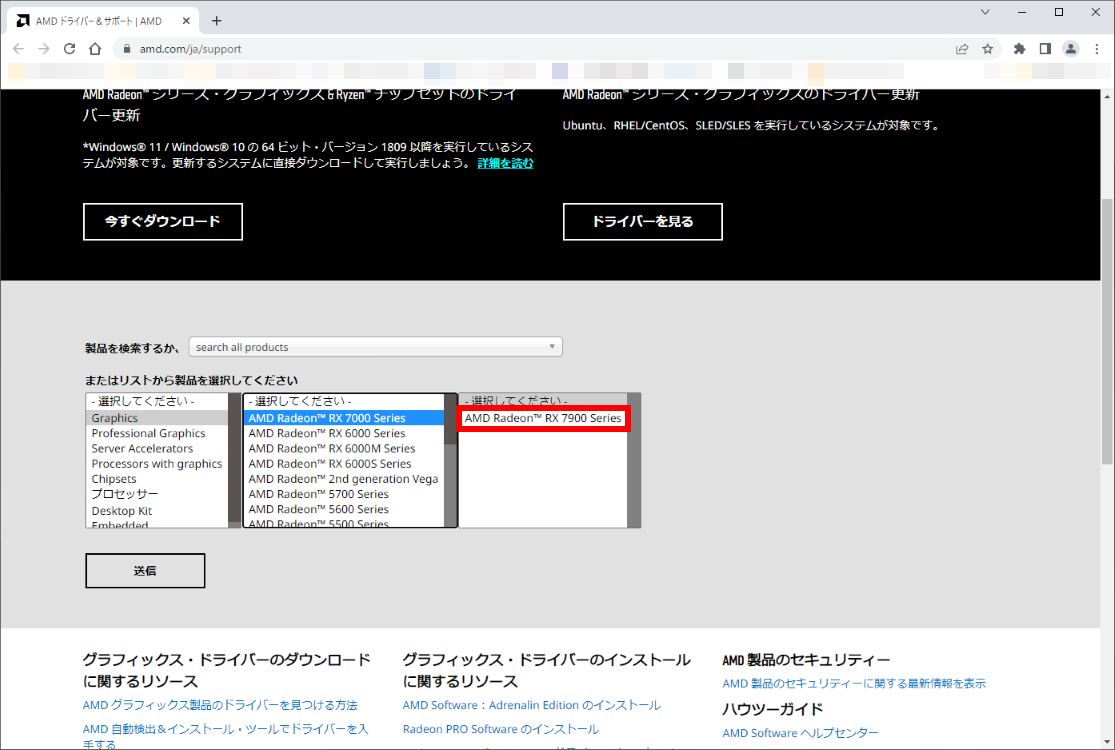1115x750 pixels.
Task: Click the first list's scrollbar
Action: 235,460
